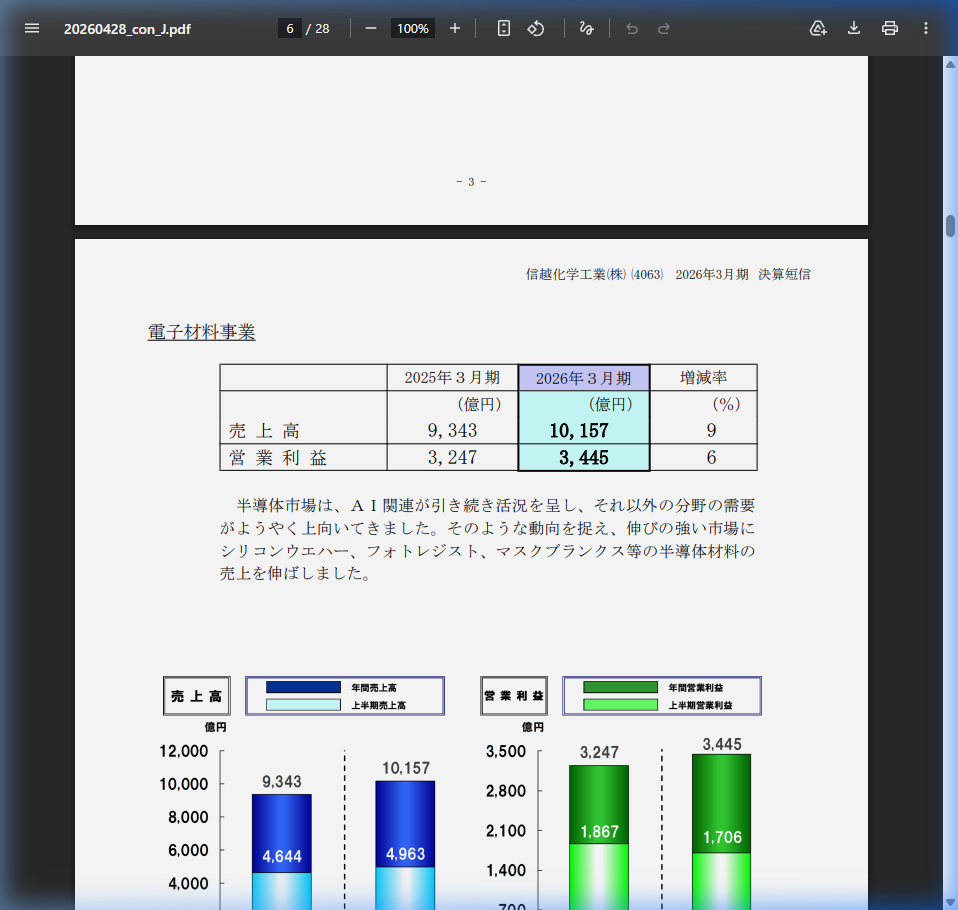Click the light green 上半期営業利益 legend swatch
958x910 pixels.
620,705
